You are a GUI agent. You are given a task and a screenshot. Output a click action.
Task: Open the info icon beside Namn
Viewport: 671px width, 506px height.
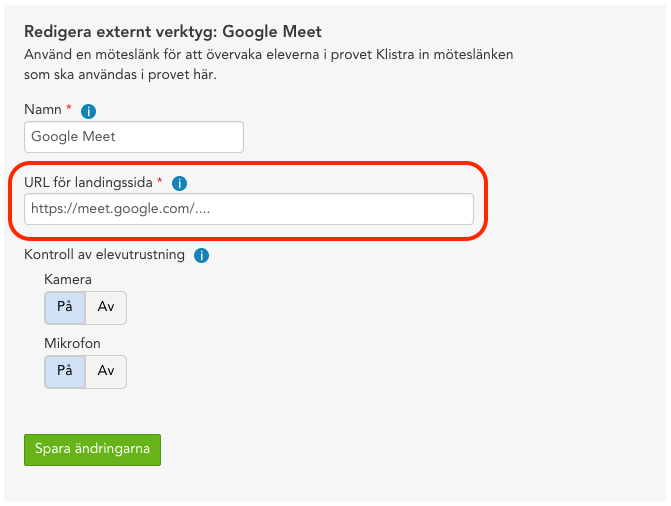pyautogui.click(x=88, y=111)
